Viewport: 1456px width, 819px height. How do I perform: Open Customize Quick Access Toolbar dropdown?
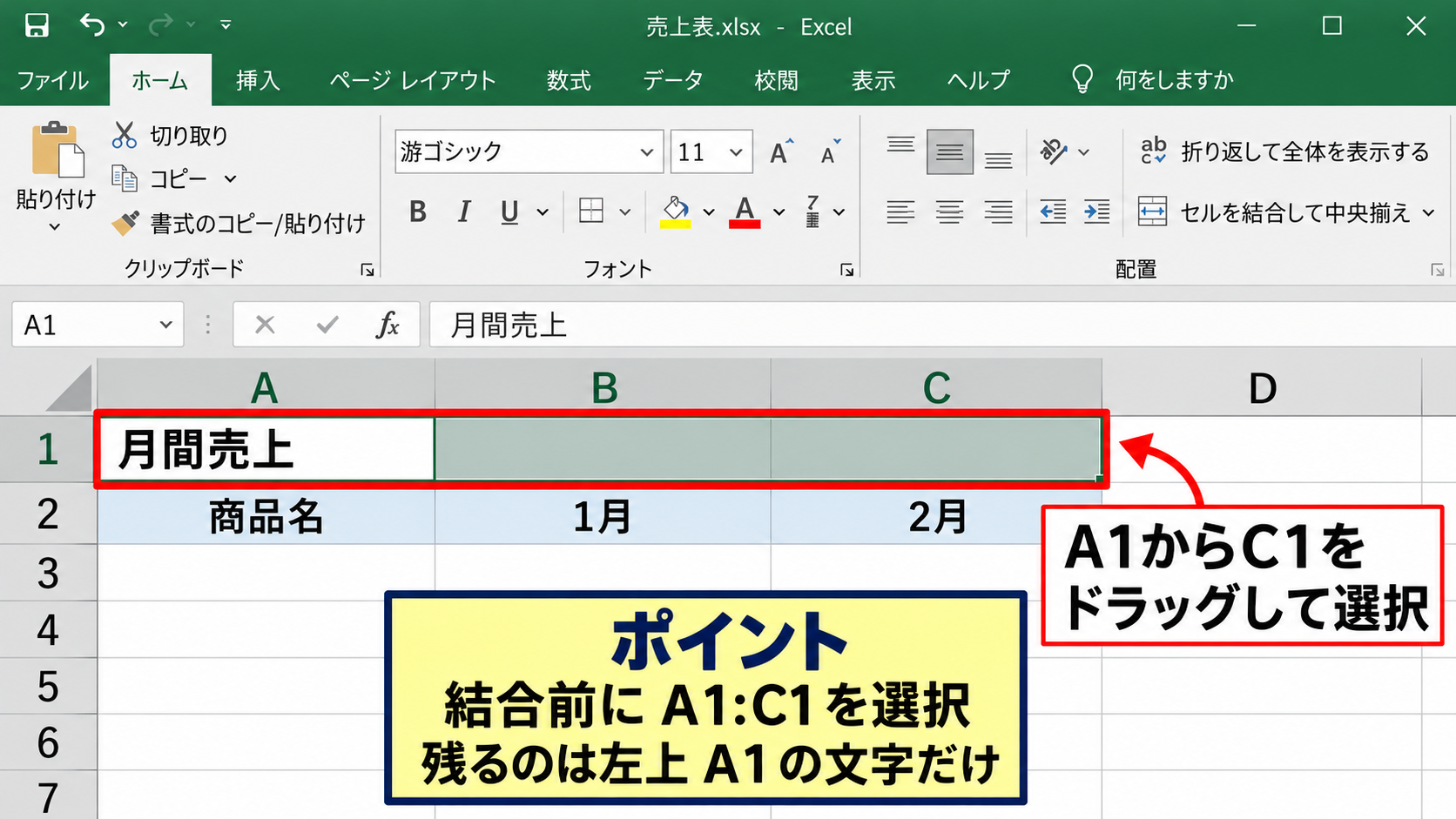pos(226,25)
